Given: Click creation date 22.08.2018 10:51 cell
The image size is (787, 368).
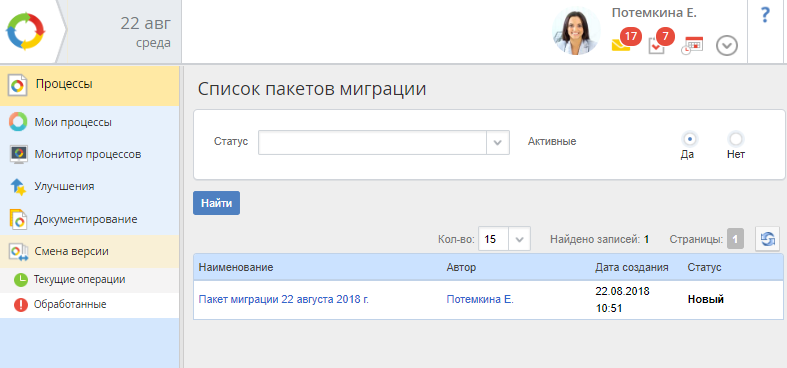Looking at the screenshot, I should point(622,300).
